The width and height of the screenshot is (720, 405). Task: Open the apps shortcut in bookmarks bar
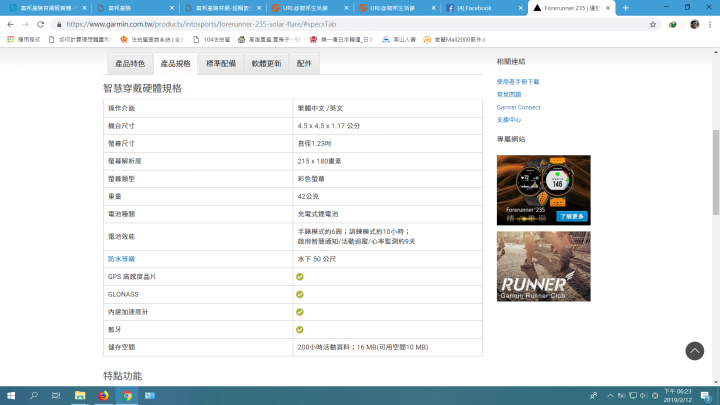coord(24,39)
